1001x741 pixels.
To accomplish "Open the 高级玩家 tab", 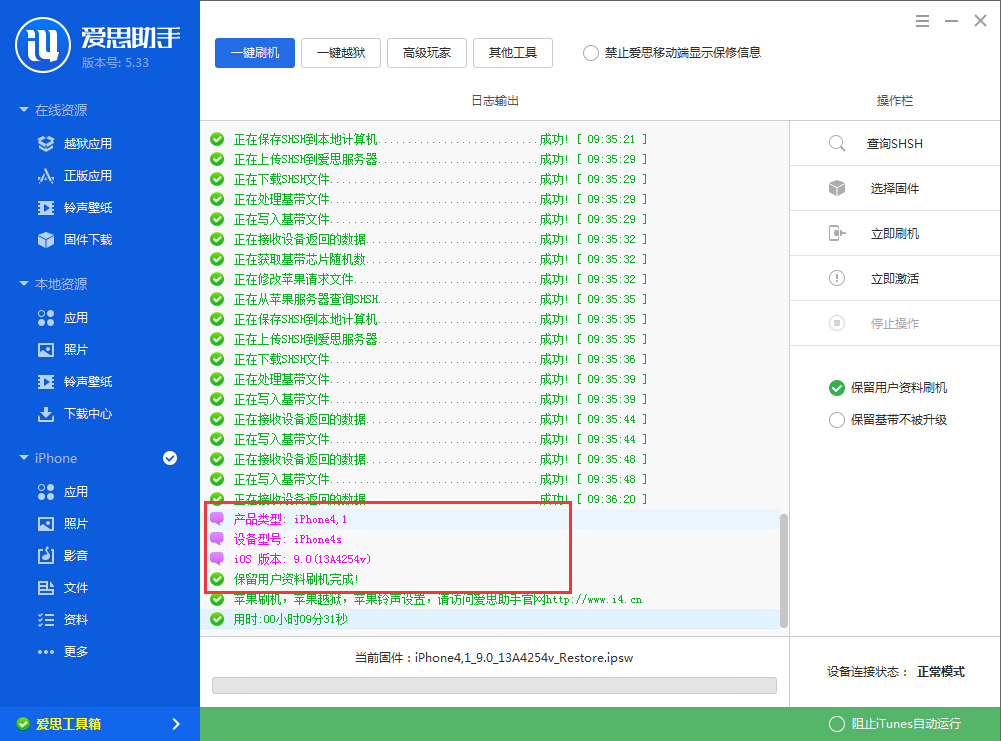I will tap(427, 53).
